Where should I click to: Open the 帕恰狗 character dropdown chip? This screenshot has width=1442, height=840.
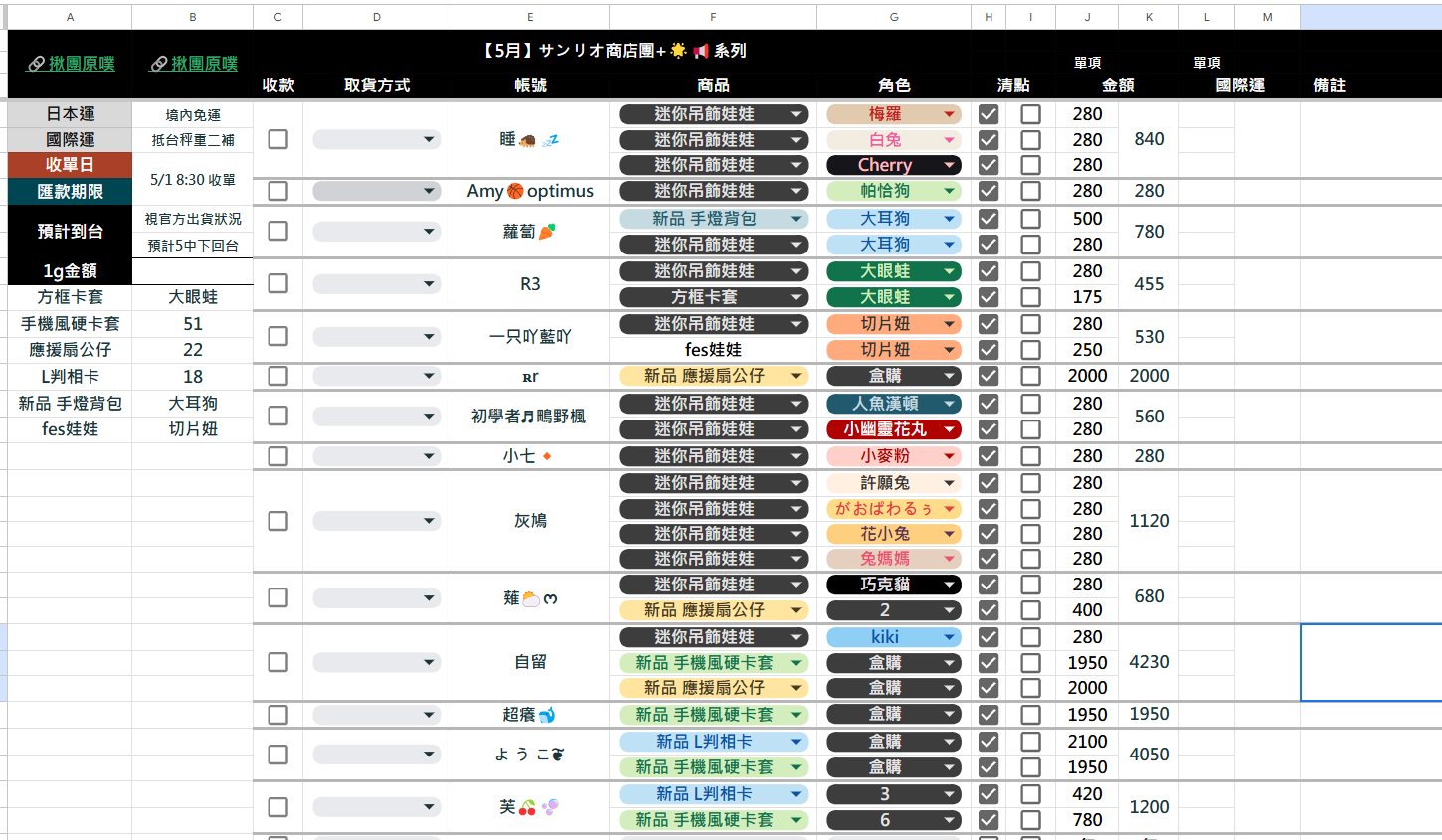pyautogui.click(x=894, y=191)
